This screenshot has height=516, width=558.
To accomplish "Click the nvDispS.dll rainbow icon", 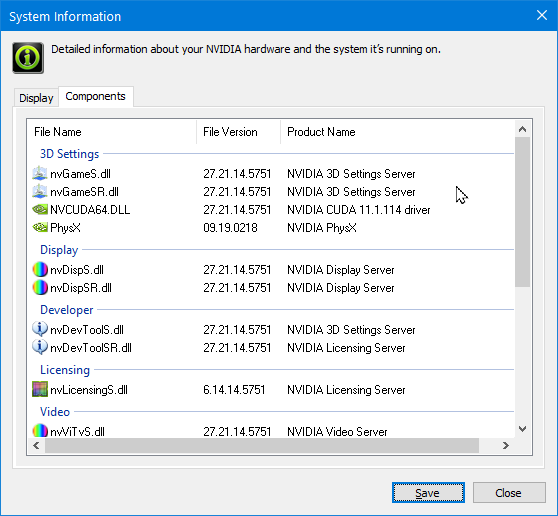I will [x=40, y=269].
